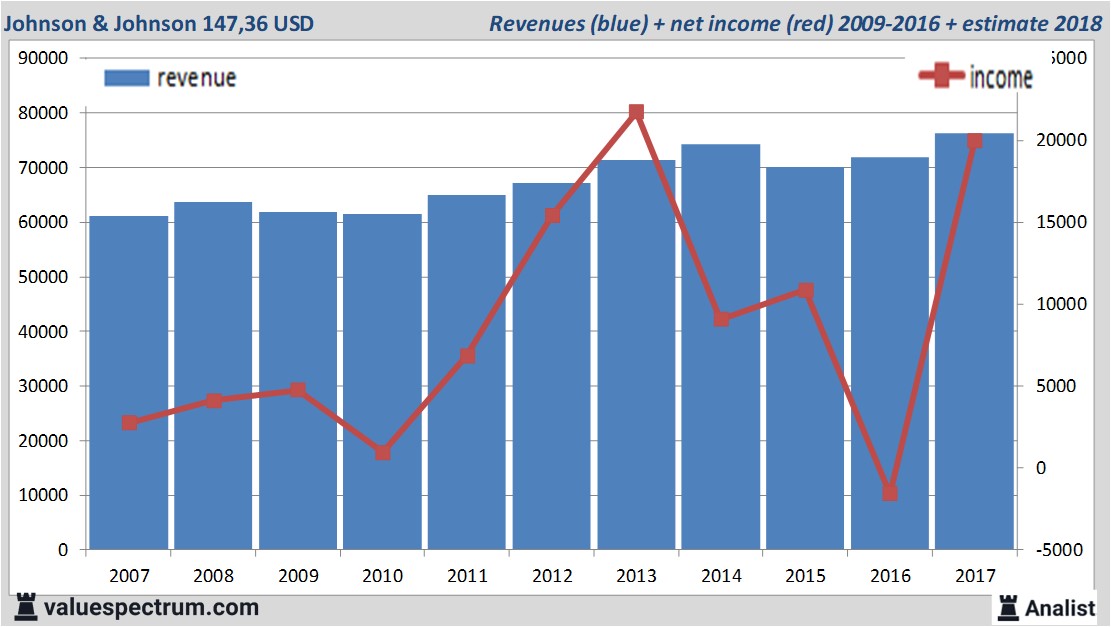Click the red income legend marker
The height and width of the screenshot is (627, 1111).
coord(941,75)
